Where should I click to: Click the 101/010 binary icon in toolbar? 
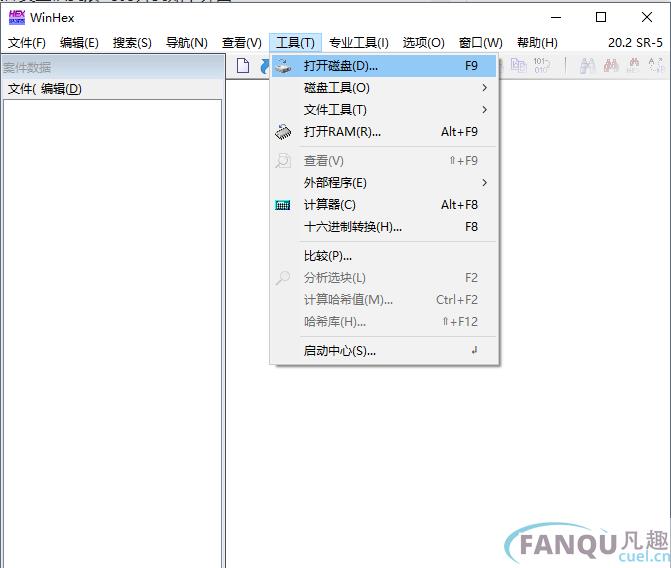542,65
